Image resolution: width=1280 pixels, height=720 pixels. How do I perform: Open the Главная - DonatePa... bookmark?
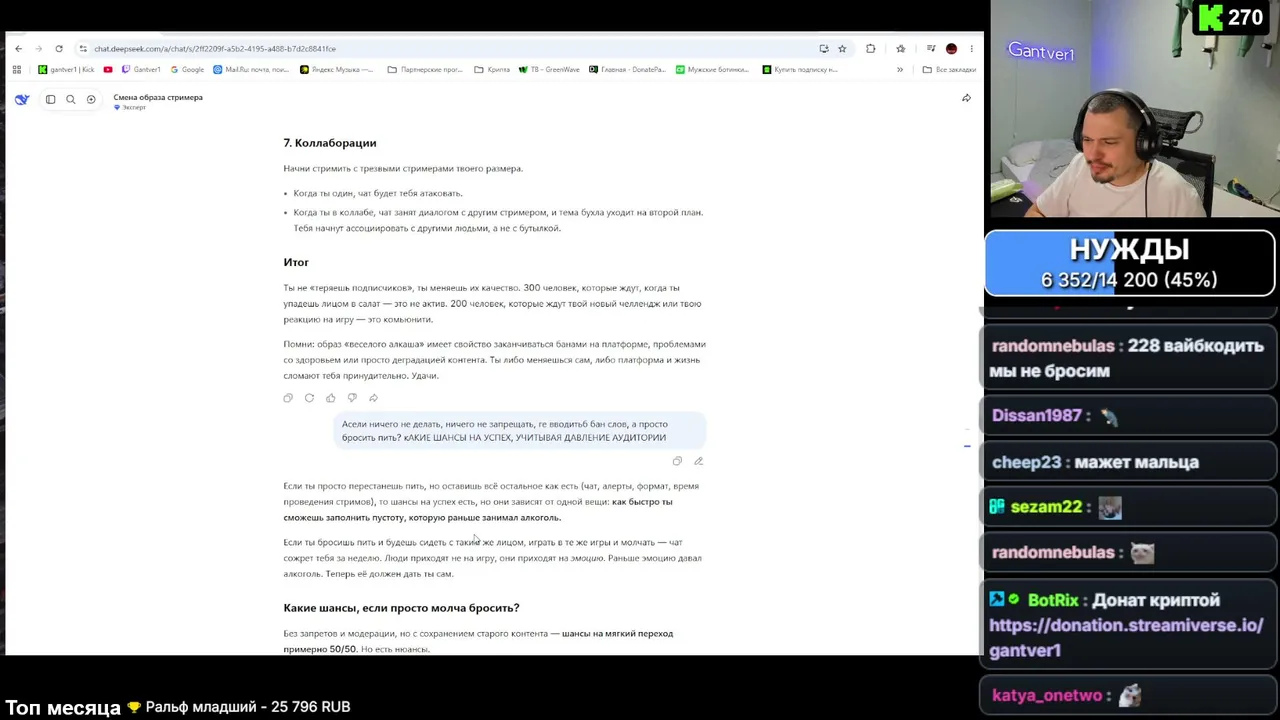[x=627, y=70]
